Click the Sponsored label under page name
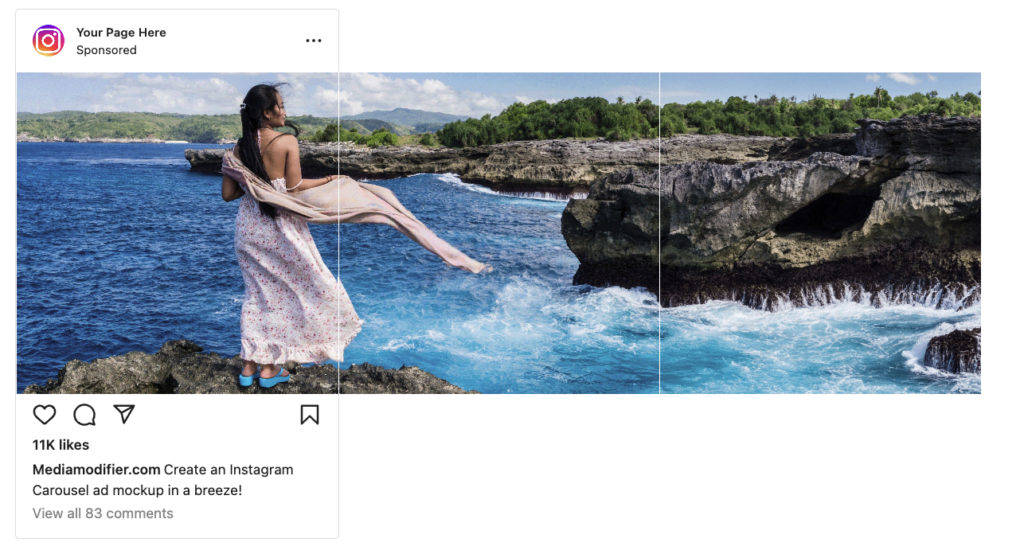The width and height of the screenshot is (1024, 554). click(106, 50)
